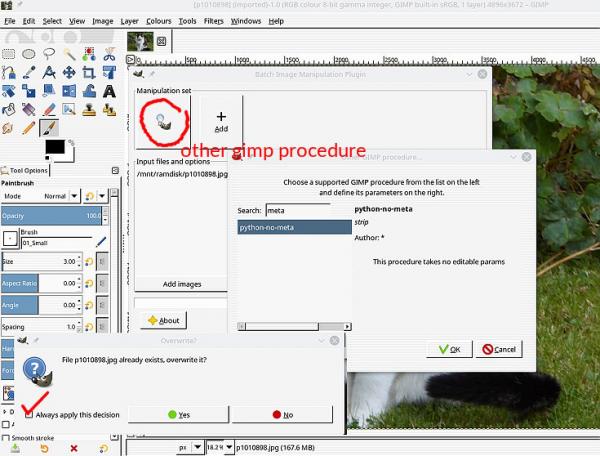Open the Colours menu

[x=159, y=21]
